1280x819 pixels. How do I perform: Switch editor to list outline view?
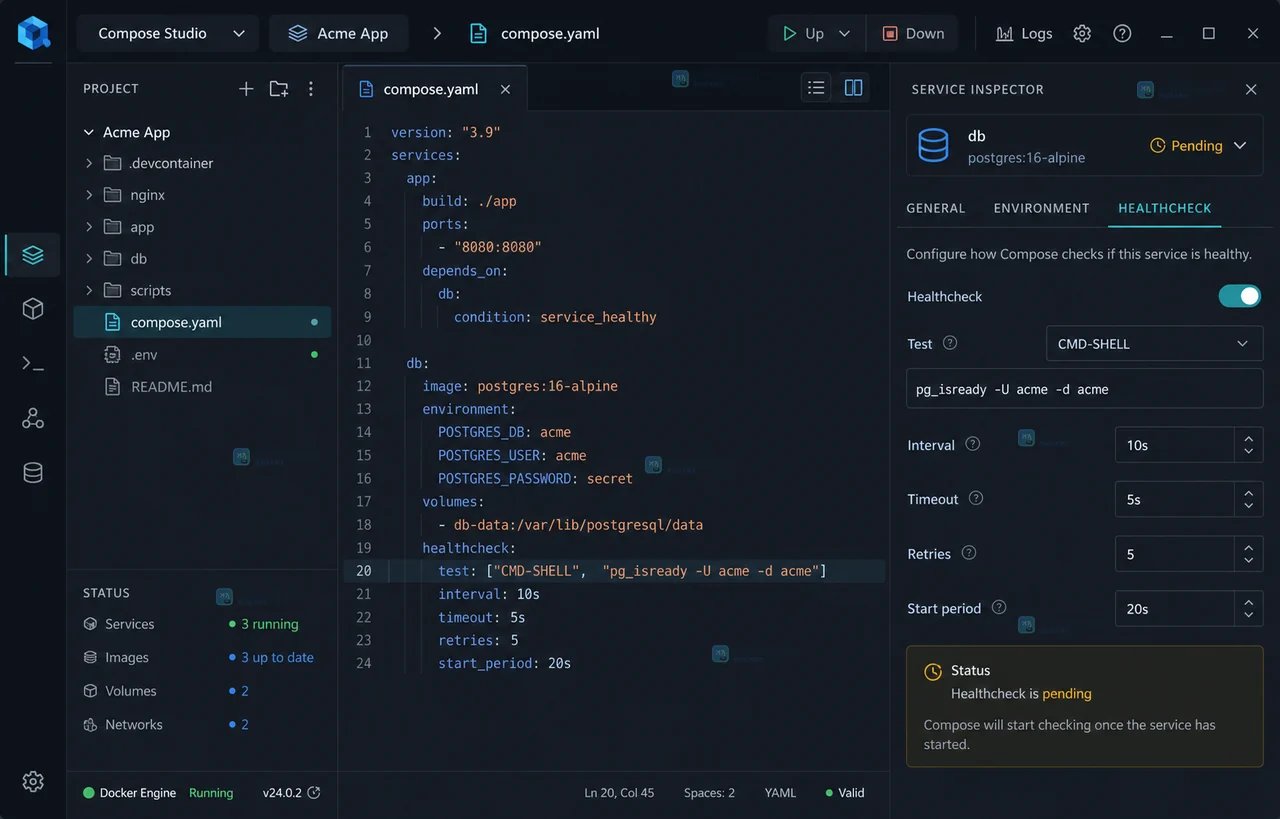tap(816, 88)
